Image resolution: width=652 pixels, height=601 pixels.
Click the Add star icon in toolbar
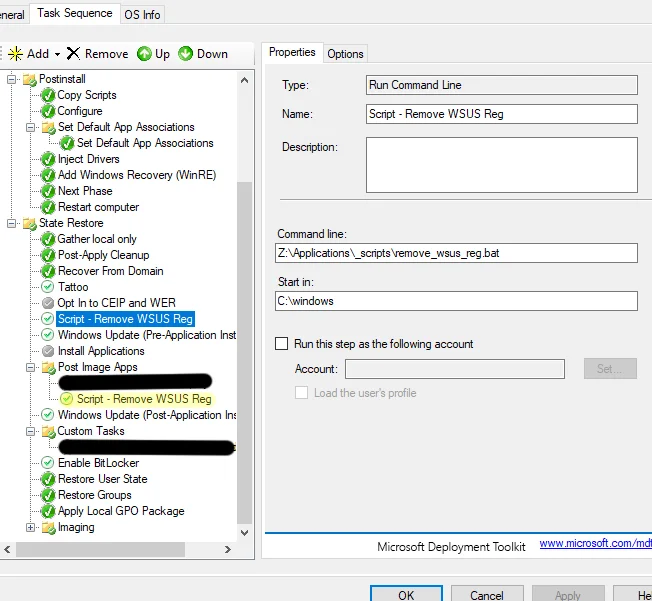pyautogui.click(x=15, y=54)
